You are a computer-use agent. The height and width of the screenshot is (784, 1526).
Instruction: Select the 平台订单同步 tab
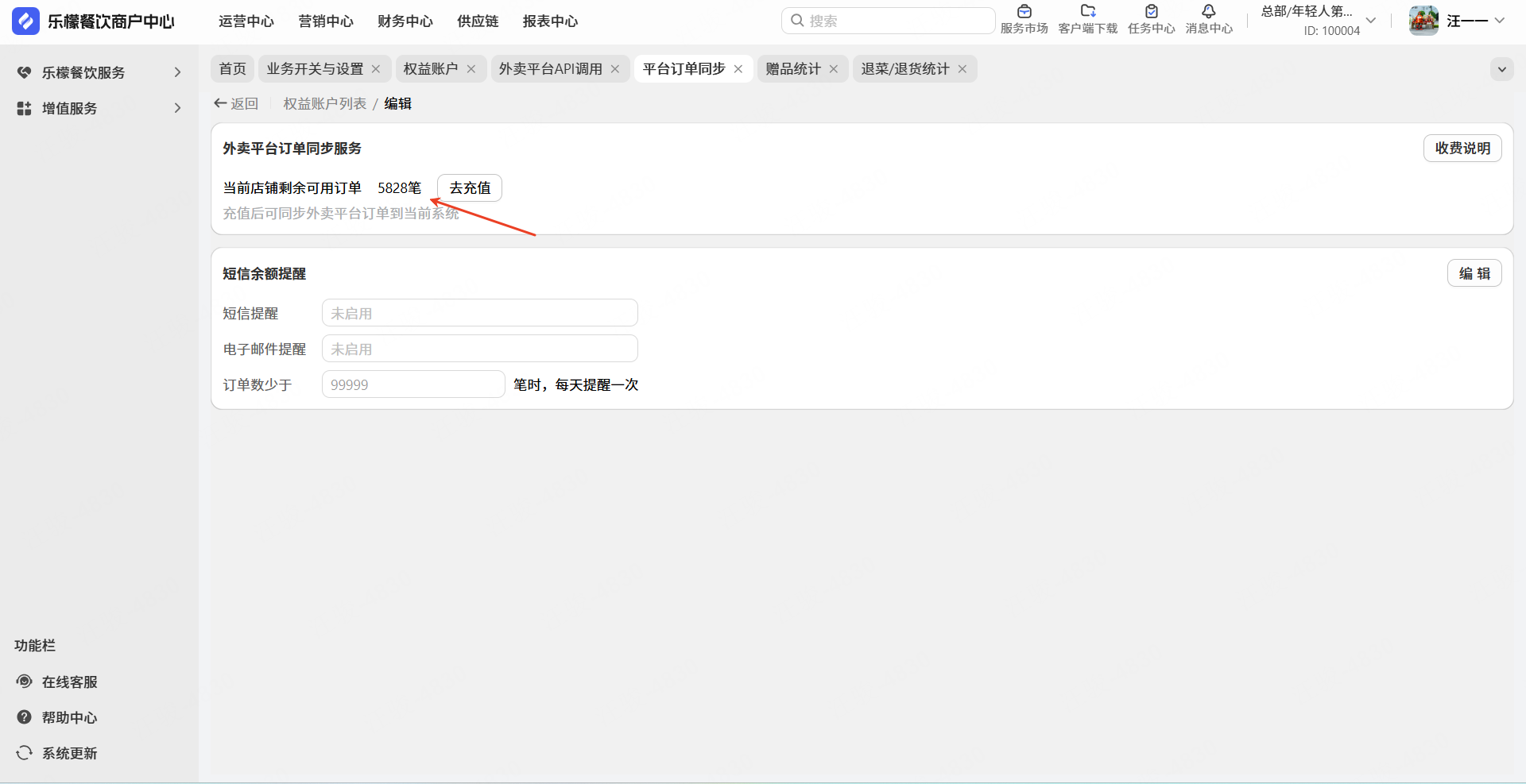tap(684, 69)
